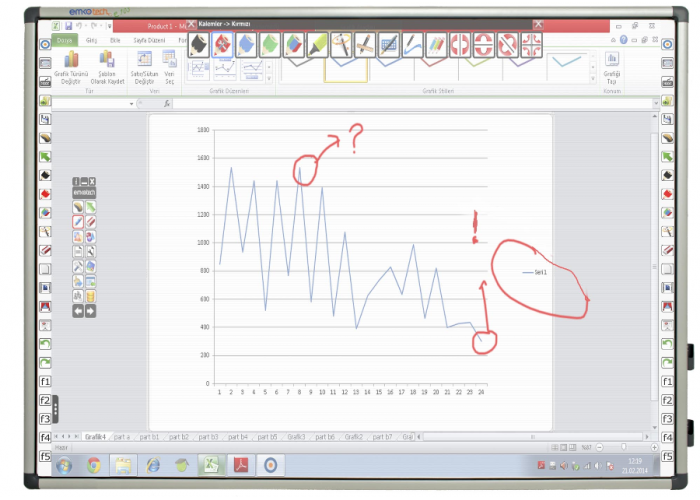Click the f1 key on the left whiteboard sidebar
Screen dimensions: 700x500
(x=45, y=381)
